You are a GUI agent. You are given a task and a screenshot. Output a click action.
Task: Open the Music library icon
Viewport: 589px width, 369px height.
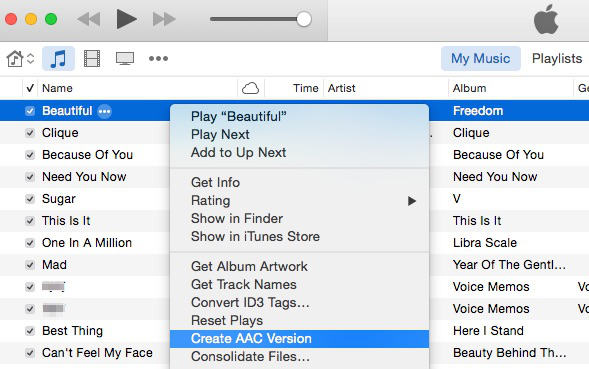pyautogui.click(x=58, y=59)
